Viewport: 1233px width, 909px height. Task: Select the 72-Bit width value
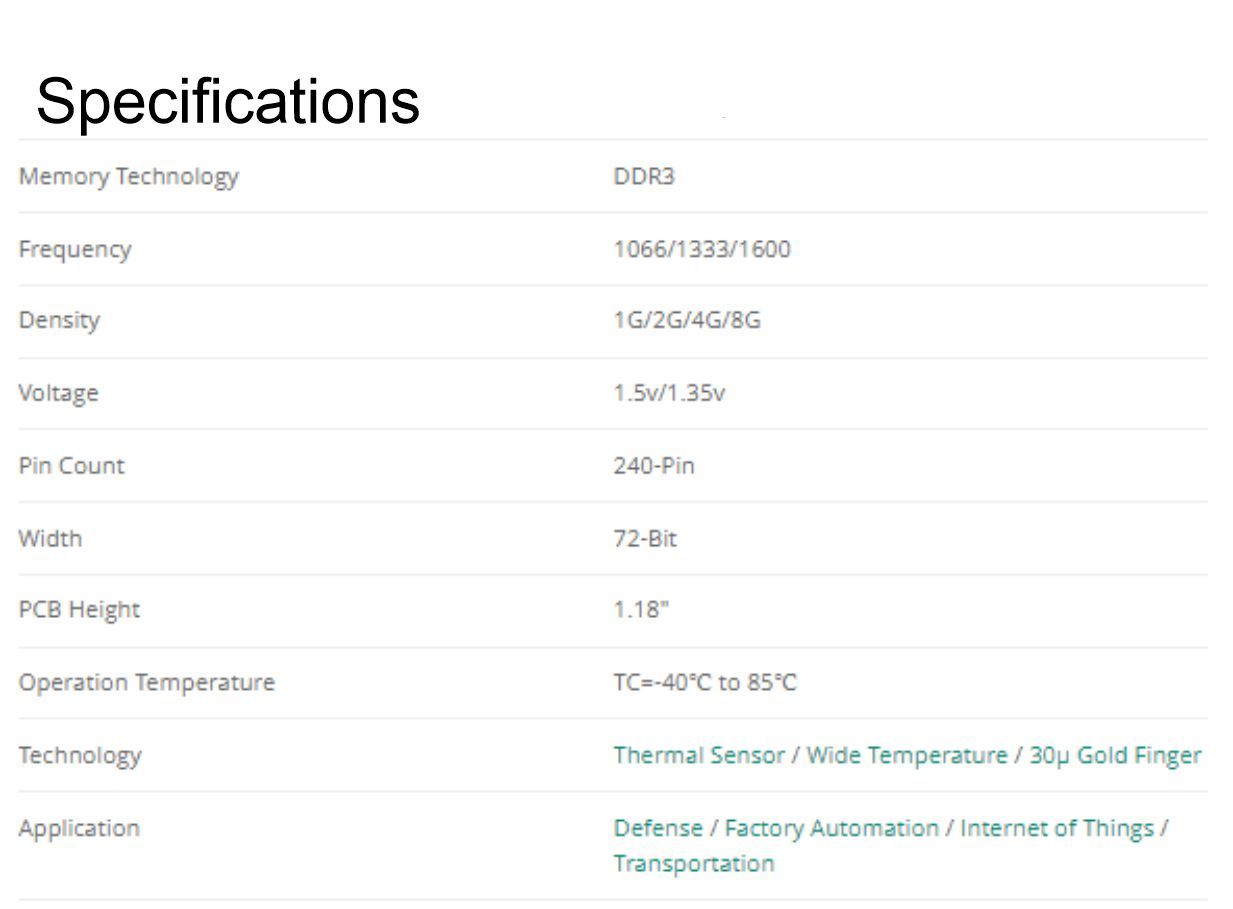click(x=645, y=538)
